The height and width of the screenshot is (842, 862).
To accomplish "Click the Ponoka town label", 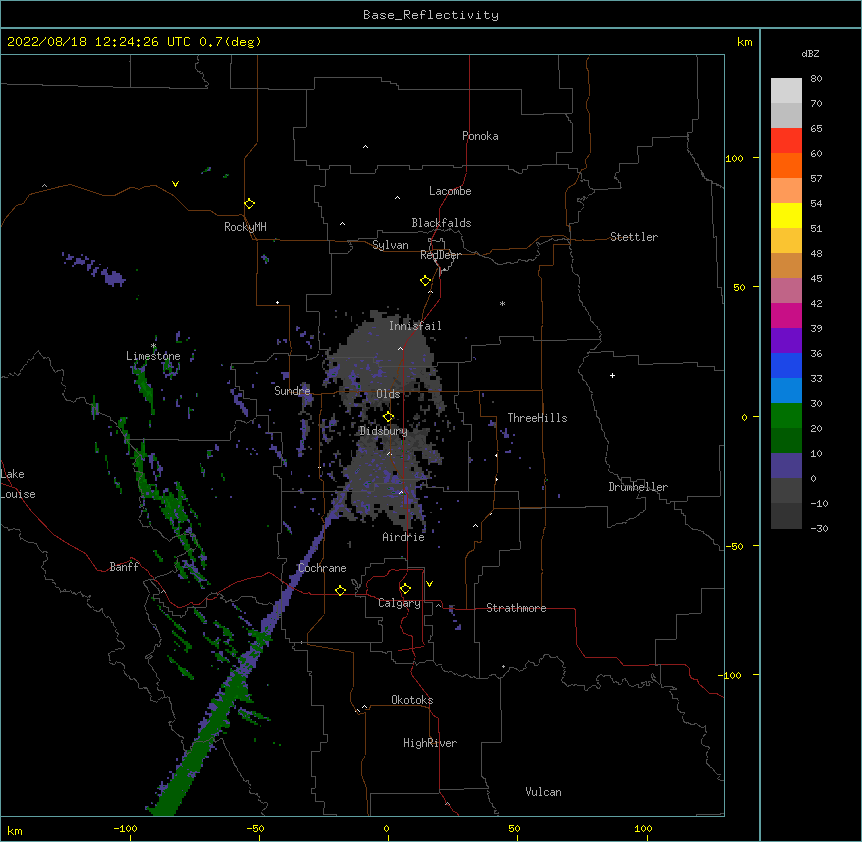I will (480, 136).
